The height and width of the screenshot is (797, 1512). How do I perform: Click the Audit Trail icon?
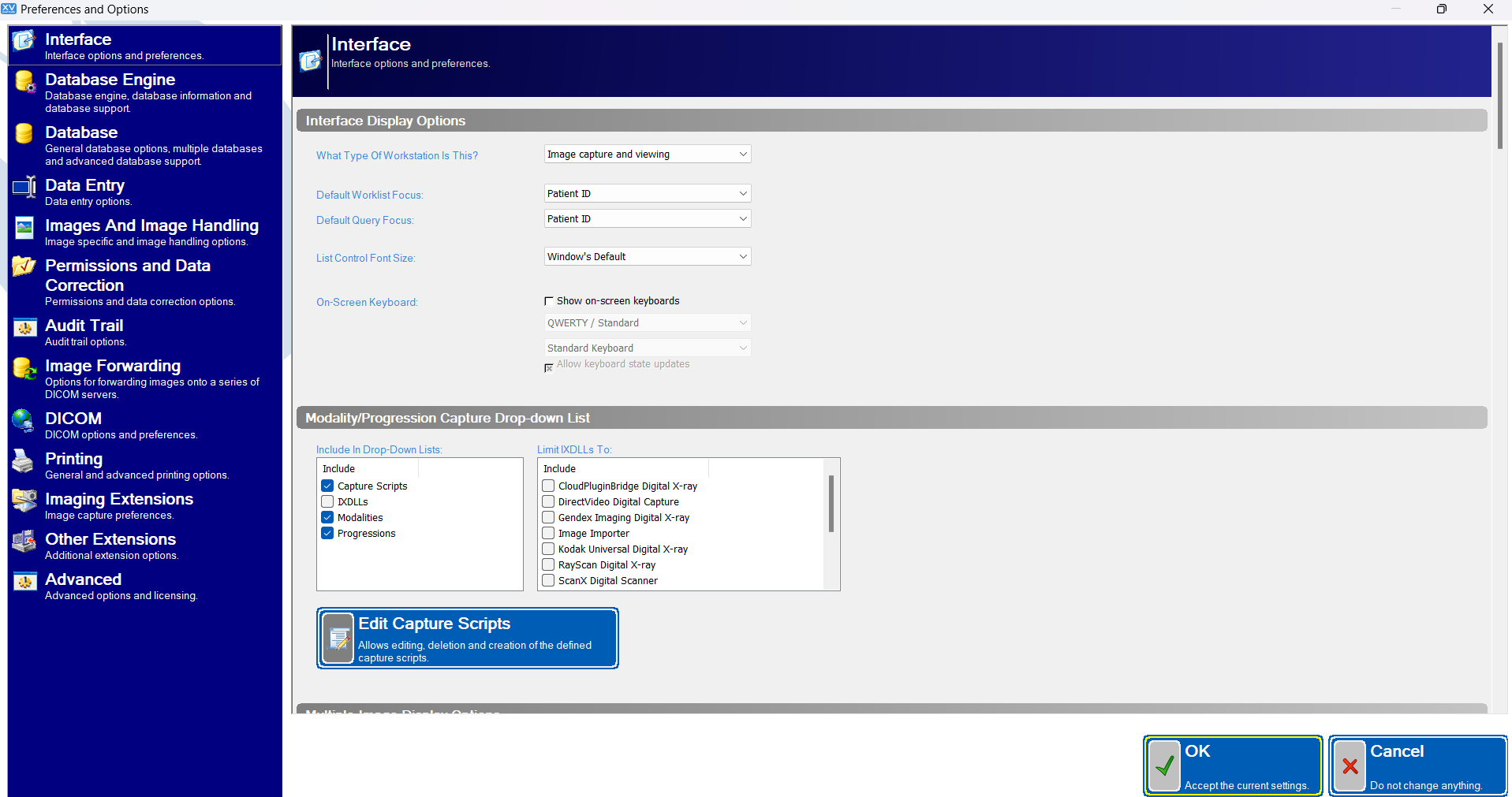pos(24,328)
